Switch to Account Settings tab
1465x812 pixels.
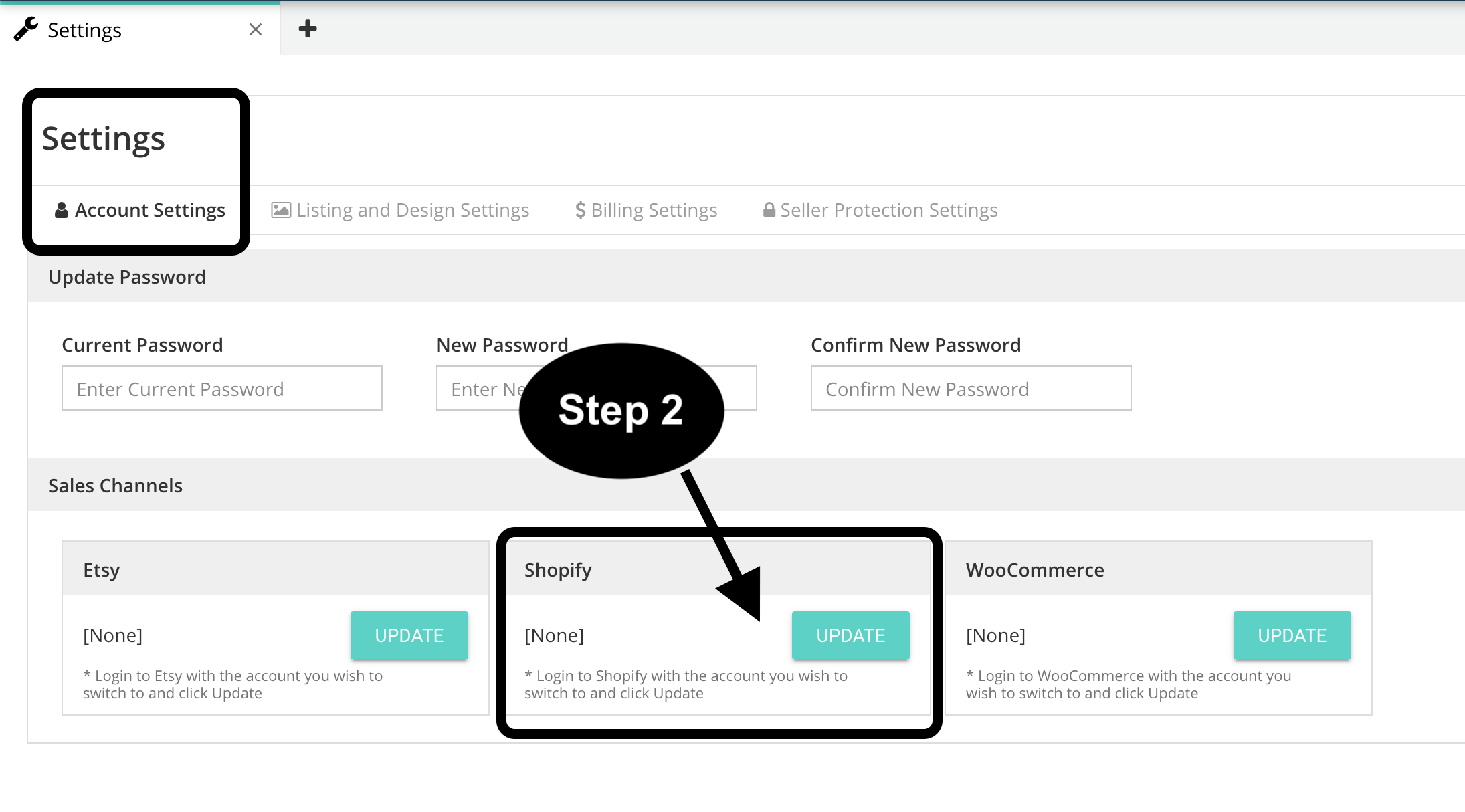[150, 210]
